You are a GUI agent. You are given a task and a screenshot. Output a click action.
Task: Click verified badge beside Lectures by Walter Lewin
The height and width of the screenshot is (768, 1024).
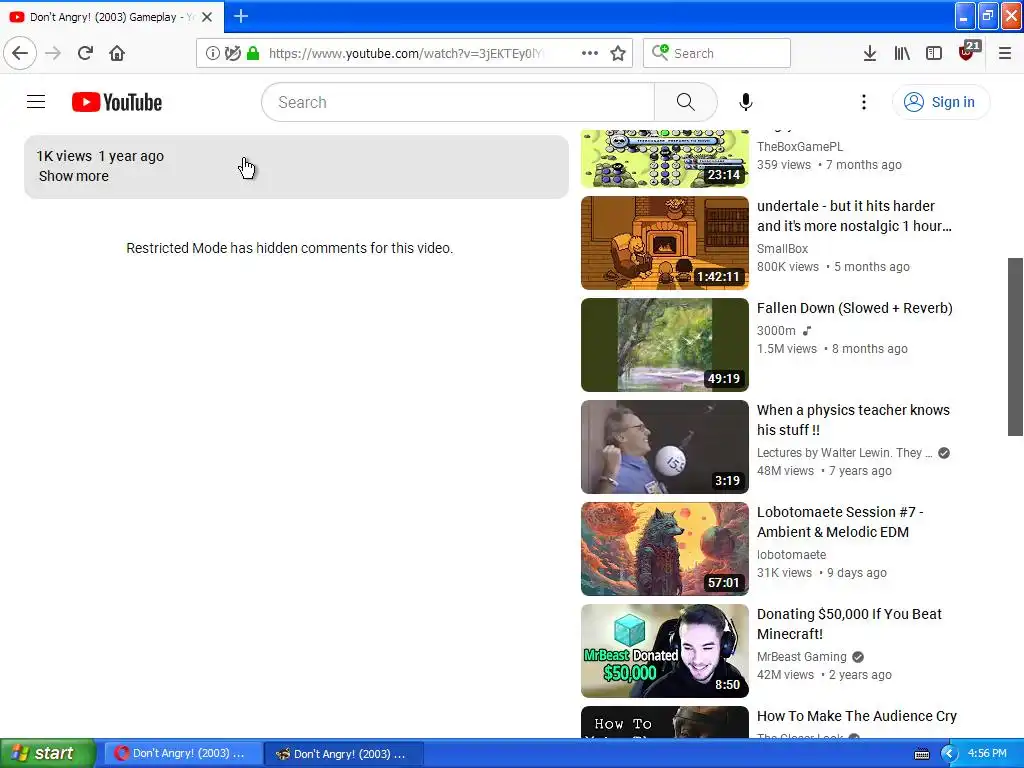click(944, 453)
